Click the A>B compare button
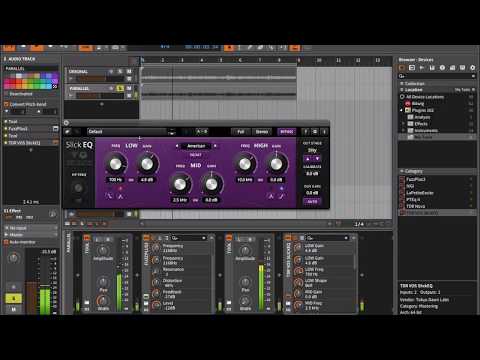480x360 pixels. (202, 132)
